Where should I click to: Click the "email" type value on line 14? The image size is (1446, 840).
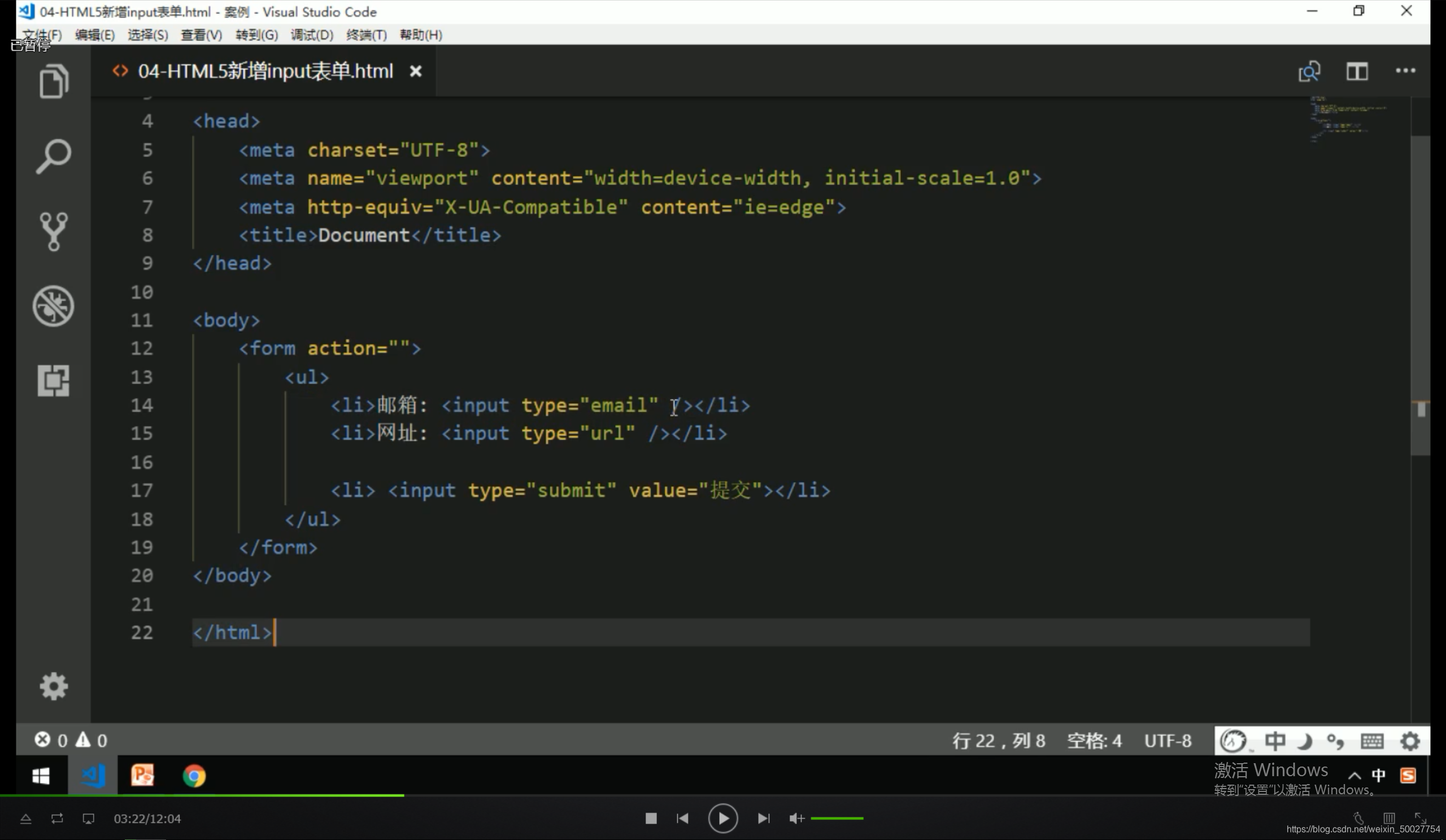619,405
